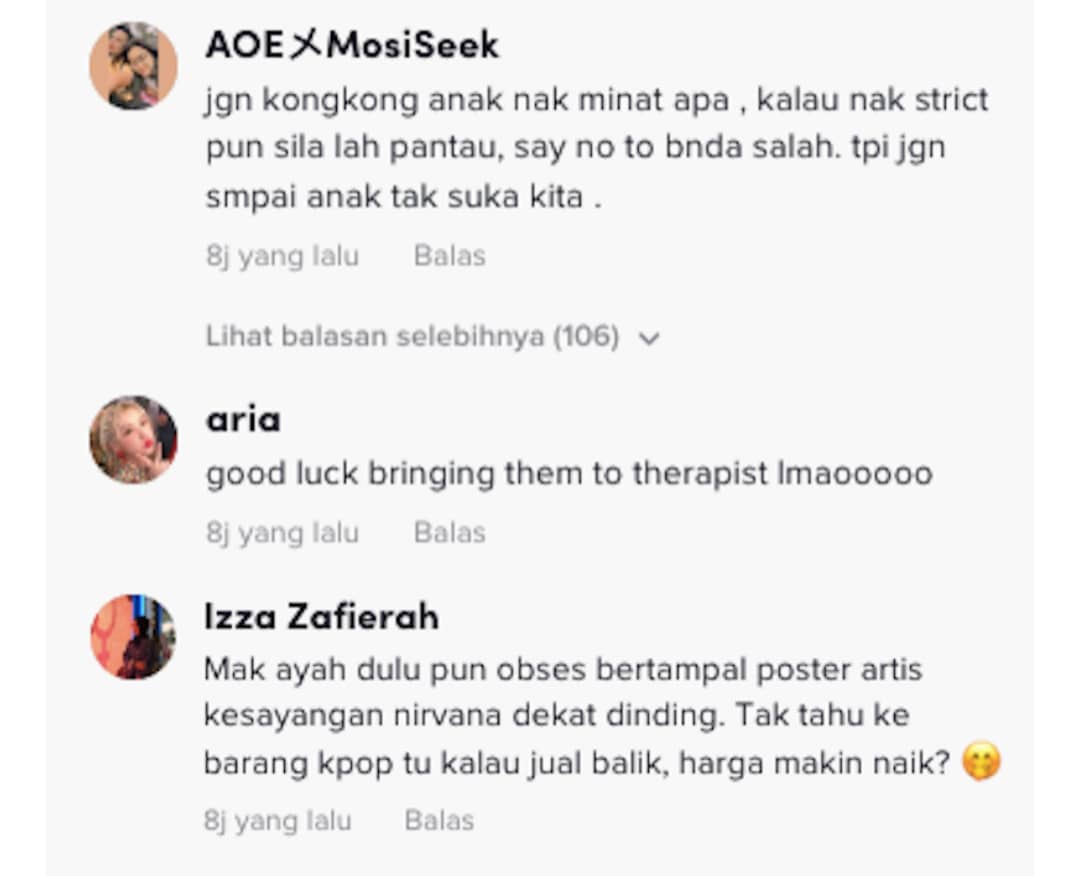Screen dimensions: 1080x876
Task: Select aria's therapist comment text
Action: click(569, 474)
